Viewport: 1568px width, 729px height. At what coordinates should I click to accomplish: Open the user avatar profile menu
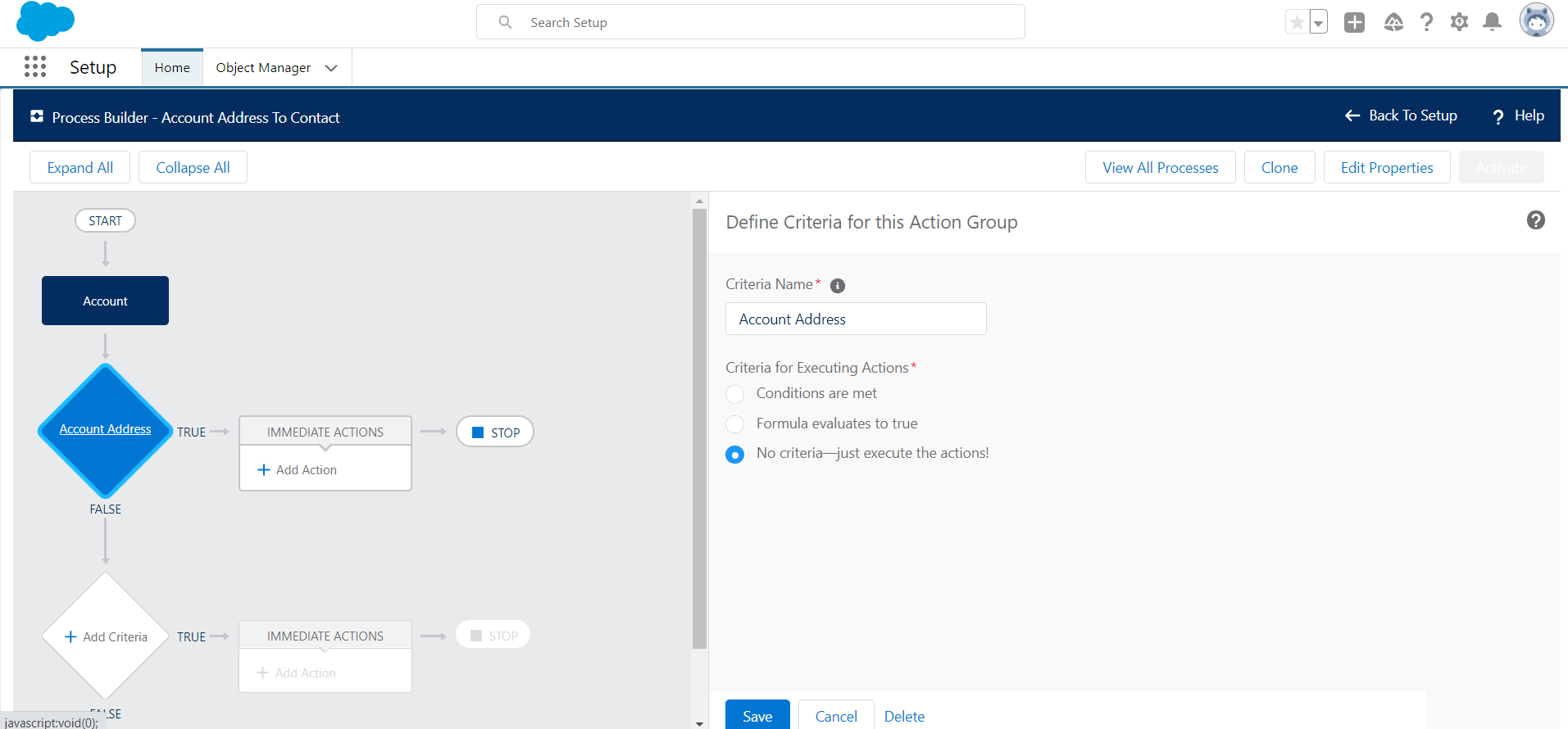point(1536,20)
